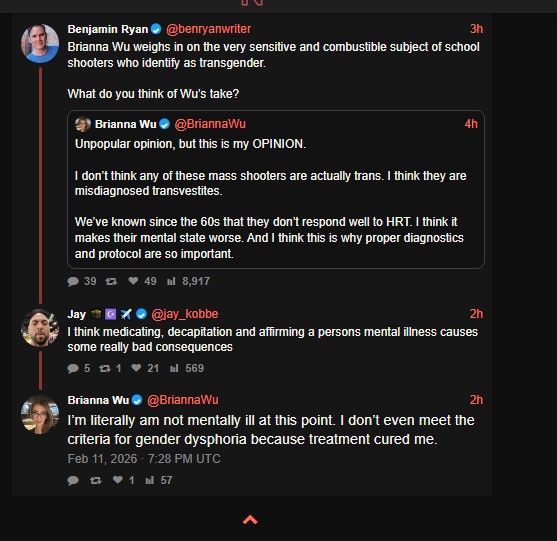
Task: Open the quoted Brianna Wu tweet box
Action: point(276,189)
